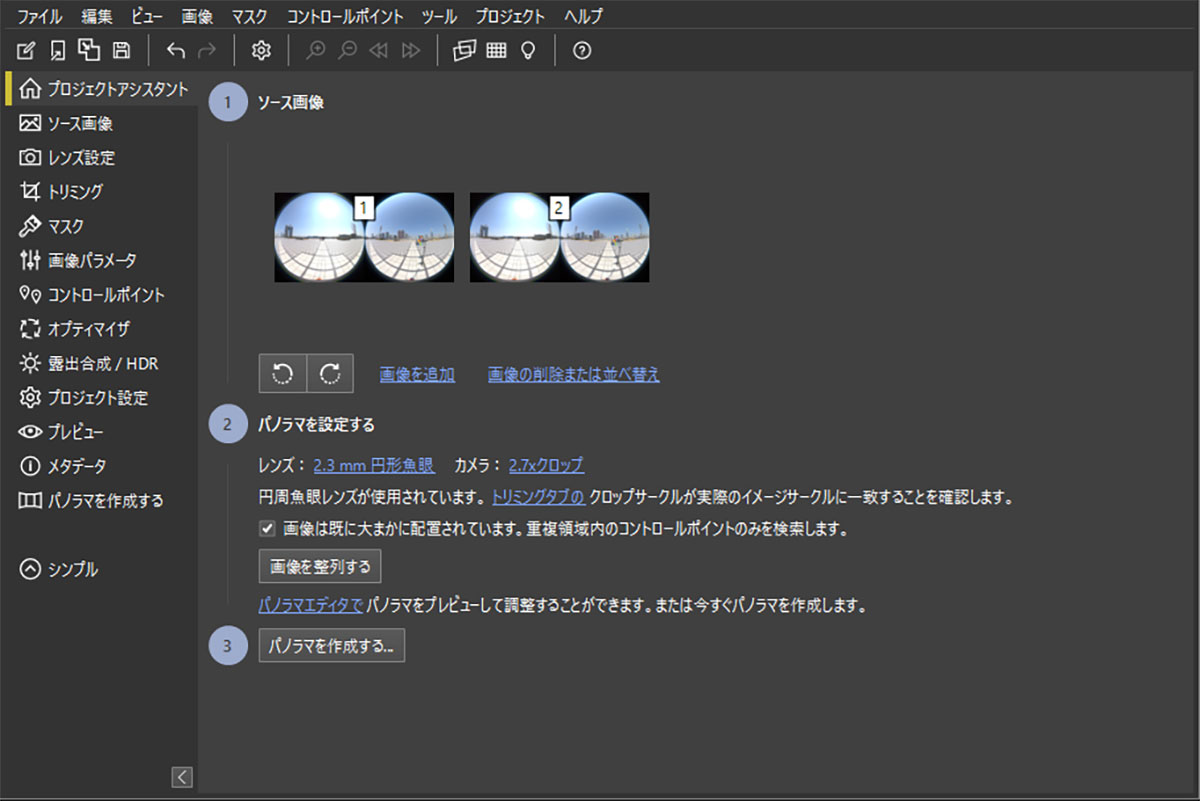This screenshot has height=801, width=1200.
Task: Open オプティマイザ sidebar tab
Action: (x=102, y=329)
